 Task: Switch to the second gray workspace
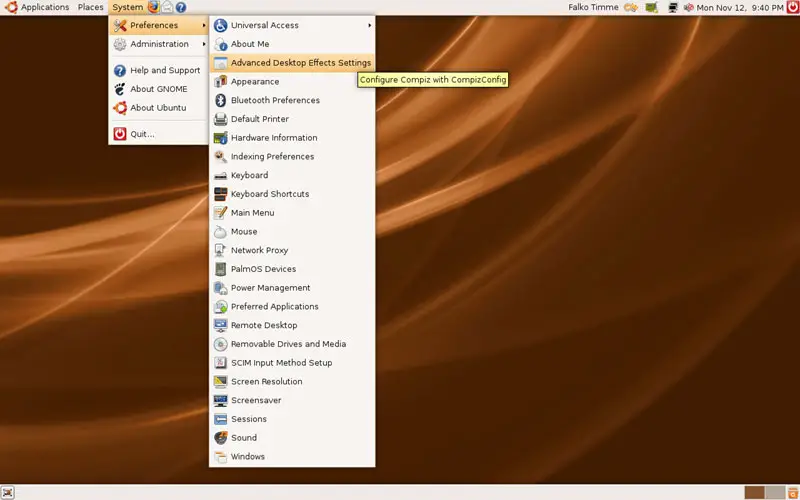tap(775, 492)
